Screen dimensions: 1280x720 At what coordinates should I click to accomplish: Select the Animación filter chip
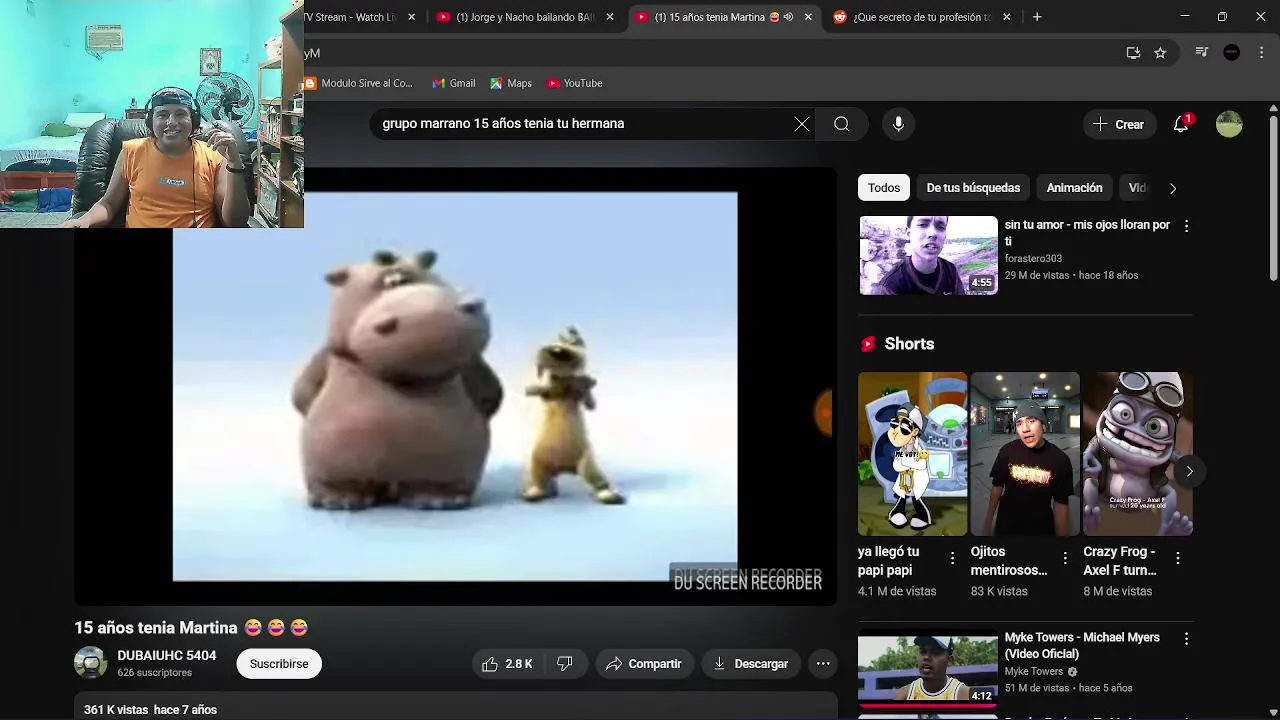pyautogui.click(x=1074, y=188)
